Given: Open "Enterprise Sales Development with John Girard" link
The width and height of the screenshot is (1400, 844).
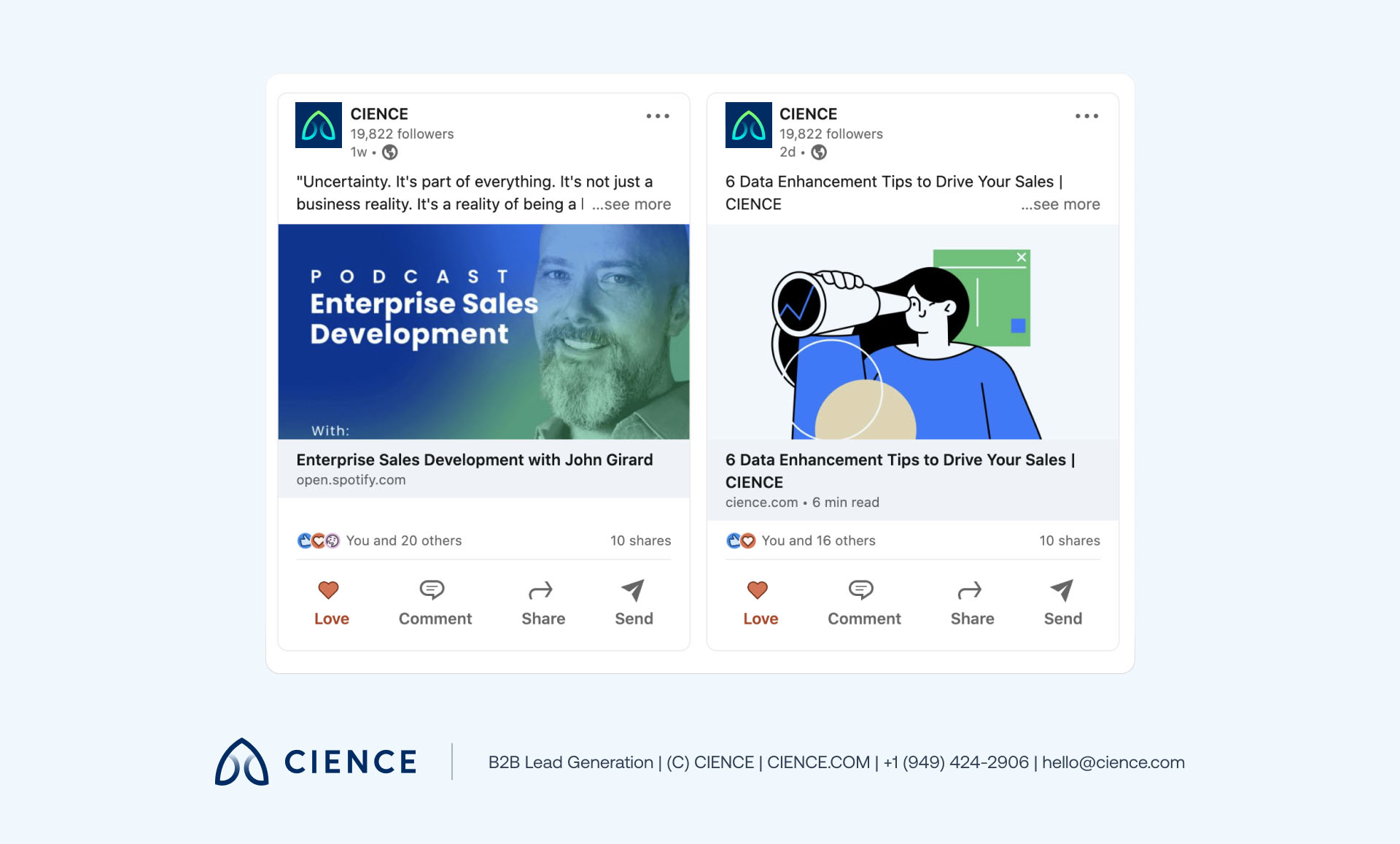Looking at the screenshot, I should pos(474,460).
